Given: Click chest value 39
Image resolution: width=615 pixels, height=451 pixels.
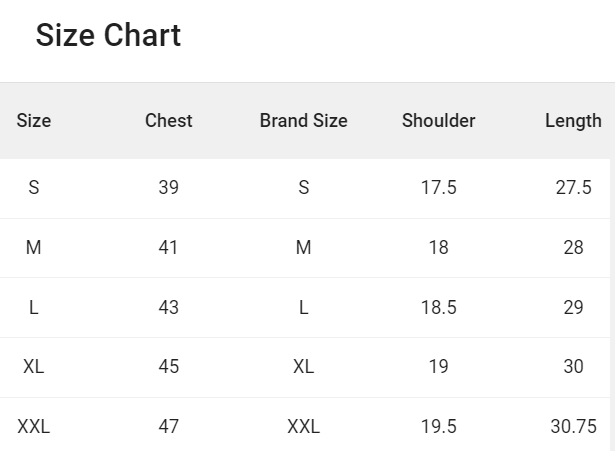Looking at the screenshot, I should (x=168, y=187).
